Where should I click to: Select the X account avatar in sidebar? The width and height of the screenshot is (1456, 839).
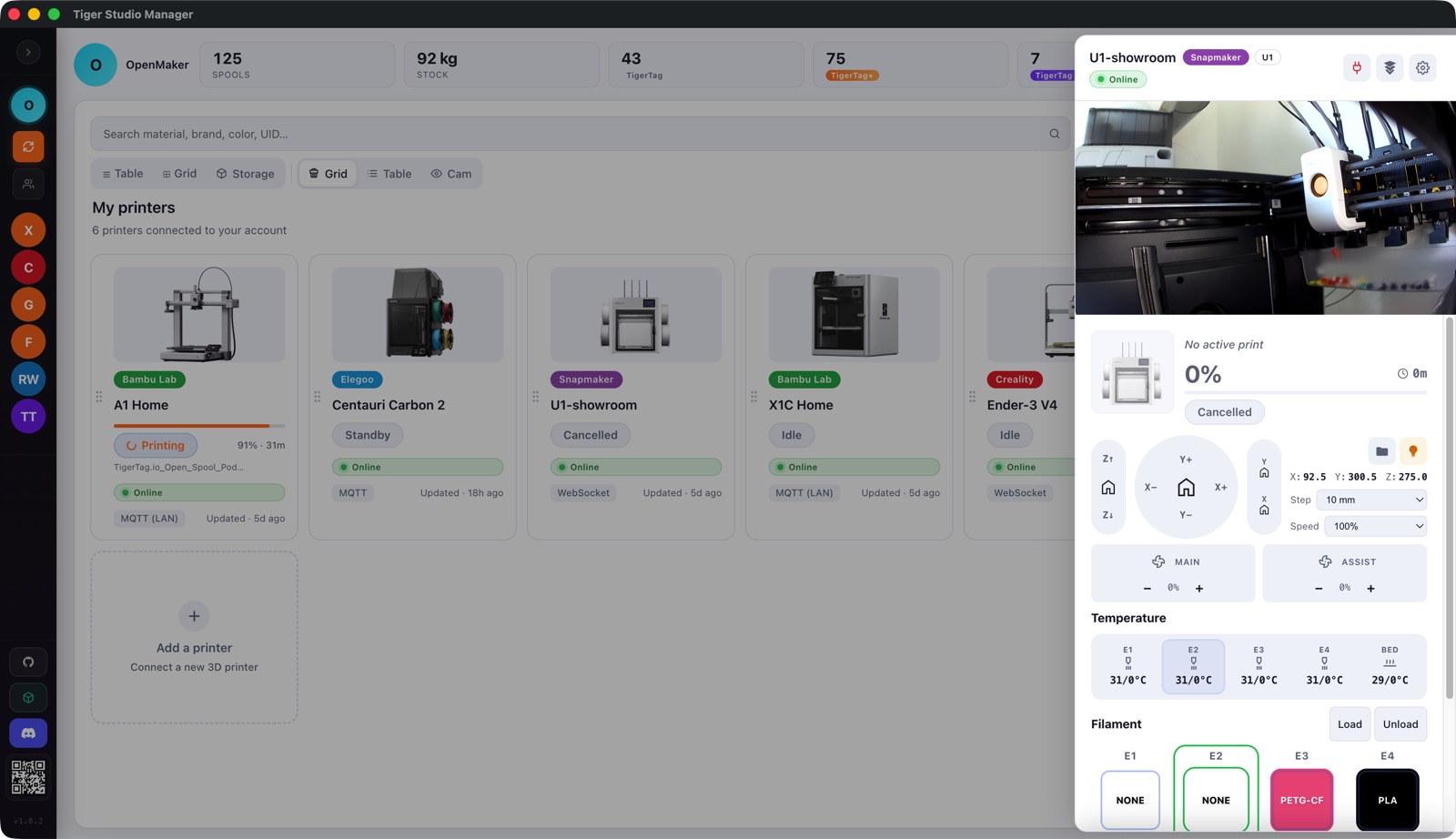28,230
